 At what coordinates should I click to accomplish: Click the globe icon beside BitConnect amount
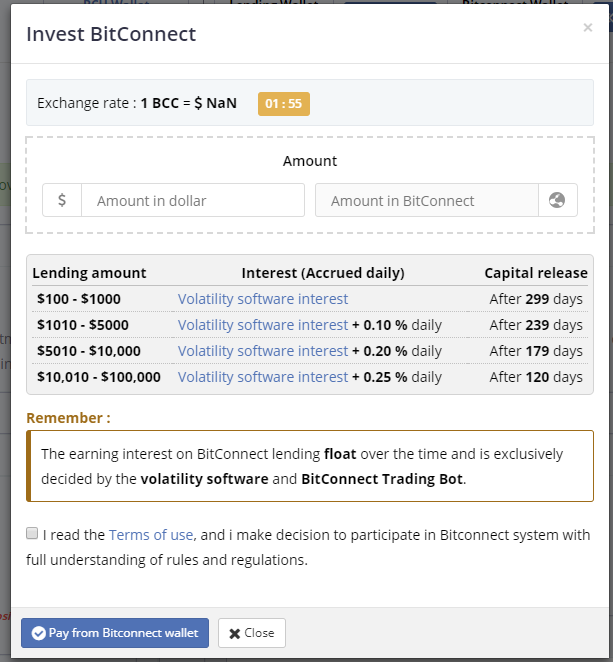(557, 200)
